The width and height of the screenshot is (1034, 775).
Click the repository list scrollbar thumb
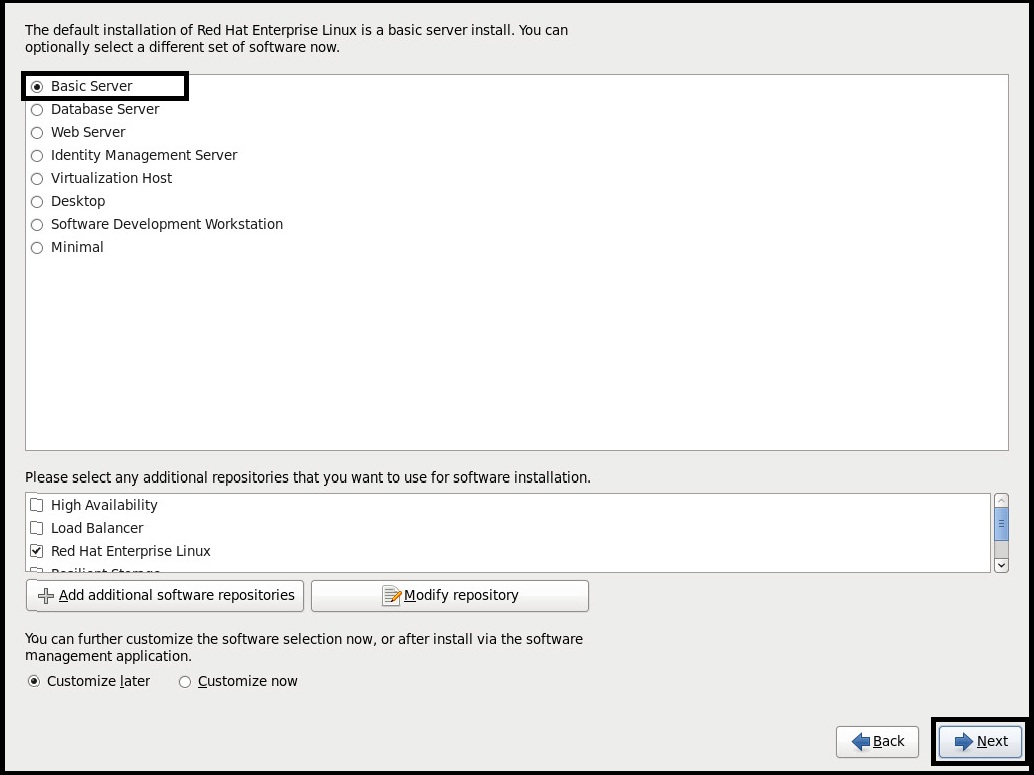coord(1001,523)
